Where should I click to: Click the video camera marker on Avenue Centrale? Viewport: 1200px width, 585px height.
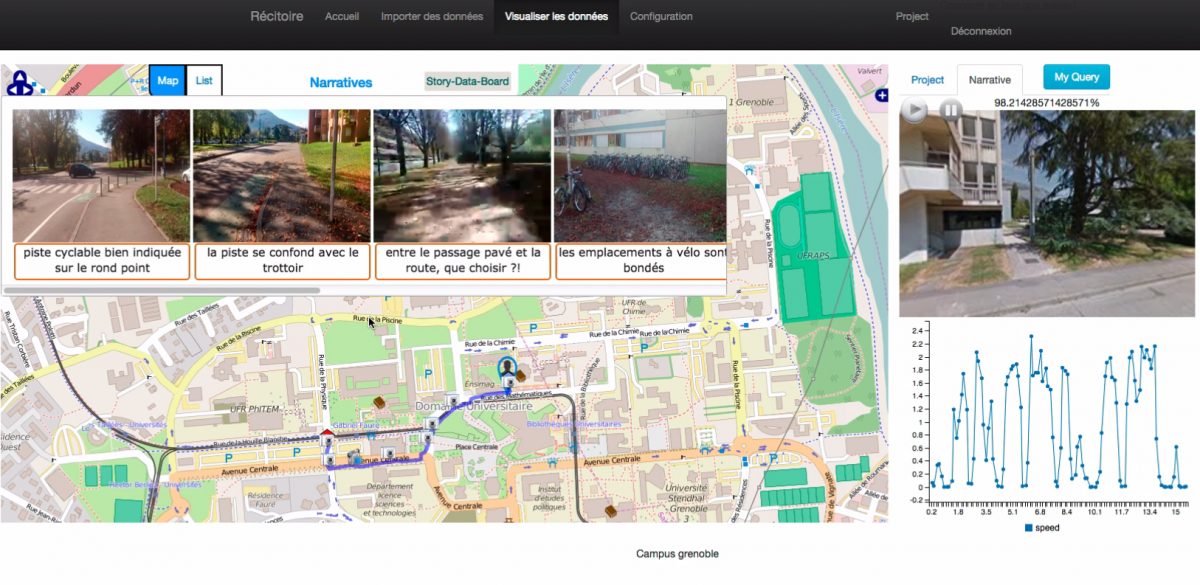[354, 454]
